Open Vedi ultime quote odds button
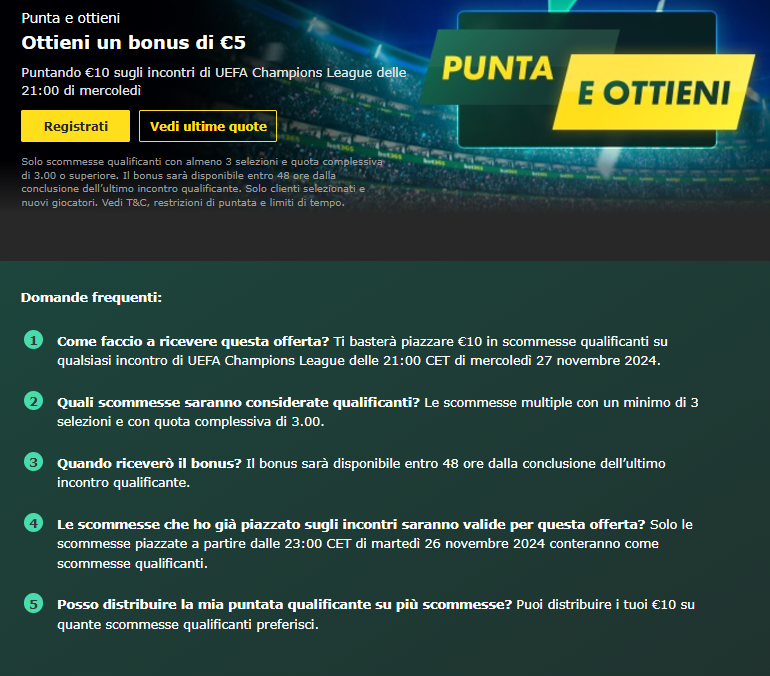The height and width of the screenshot is (676, 770). [x=208, y=126]
